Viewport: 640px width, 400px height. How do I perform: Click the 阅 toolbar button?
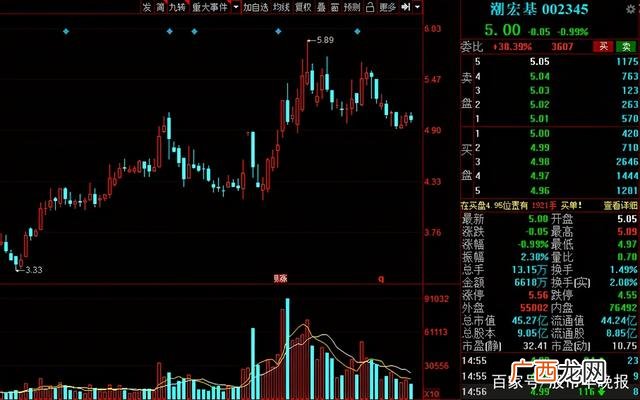[160, 7]
